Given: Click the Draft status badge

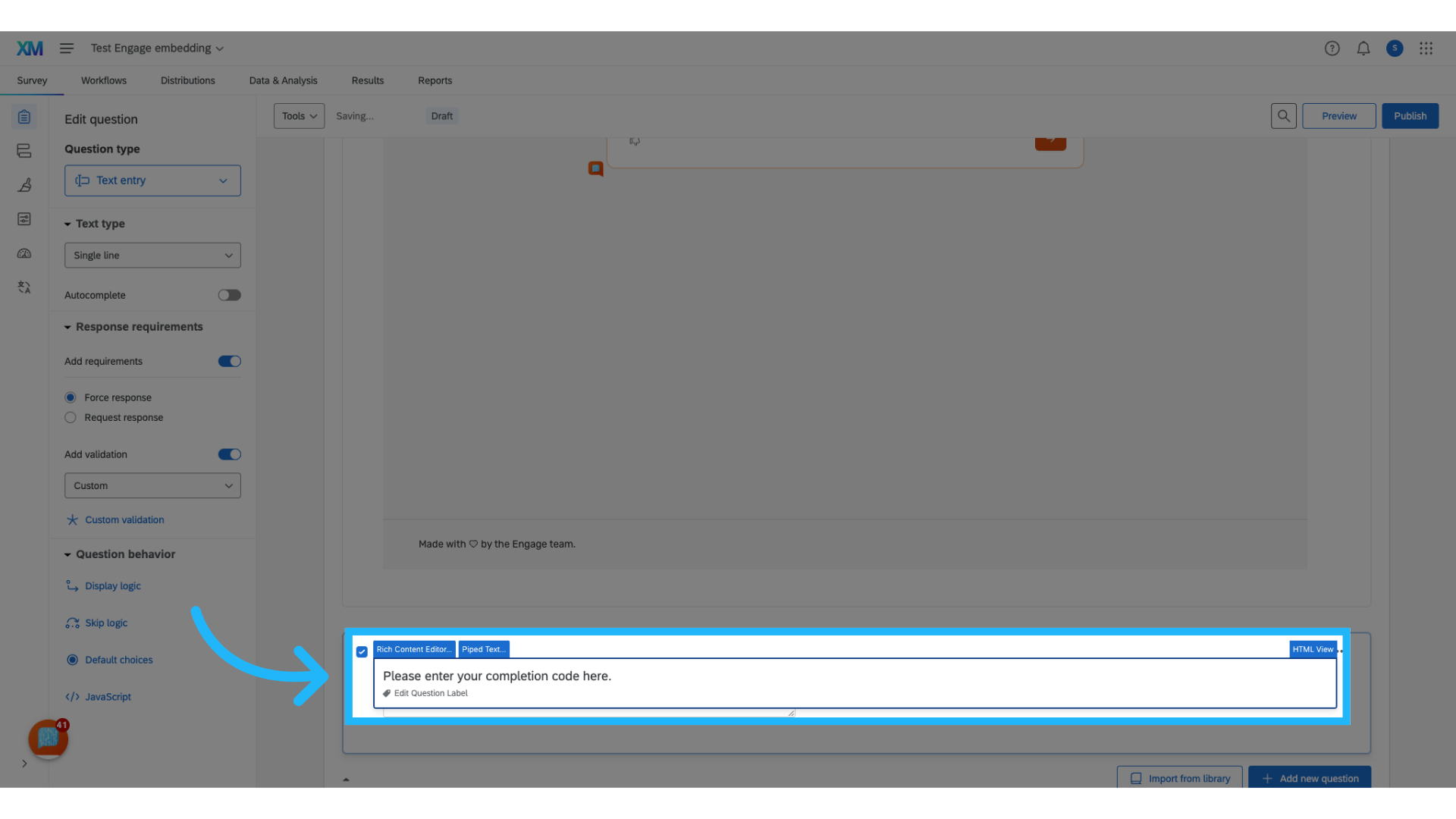Looking at the screenshot, I should 442,116.
